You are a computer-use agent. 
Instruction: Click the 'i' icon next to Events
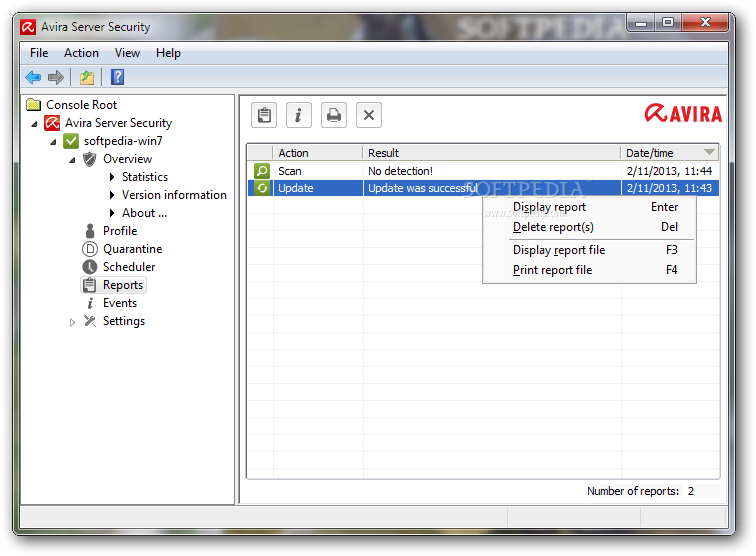coord(90,303)
